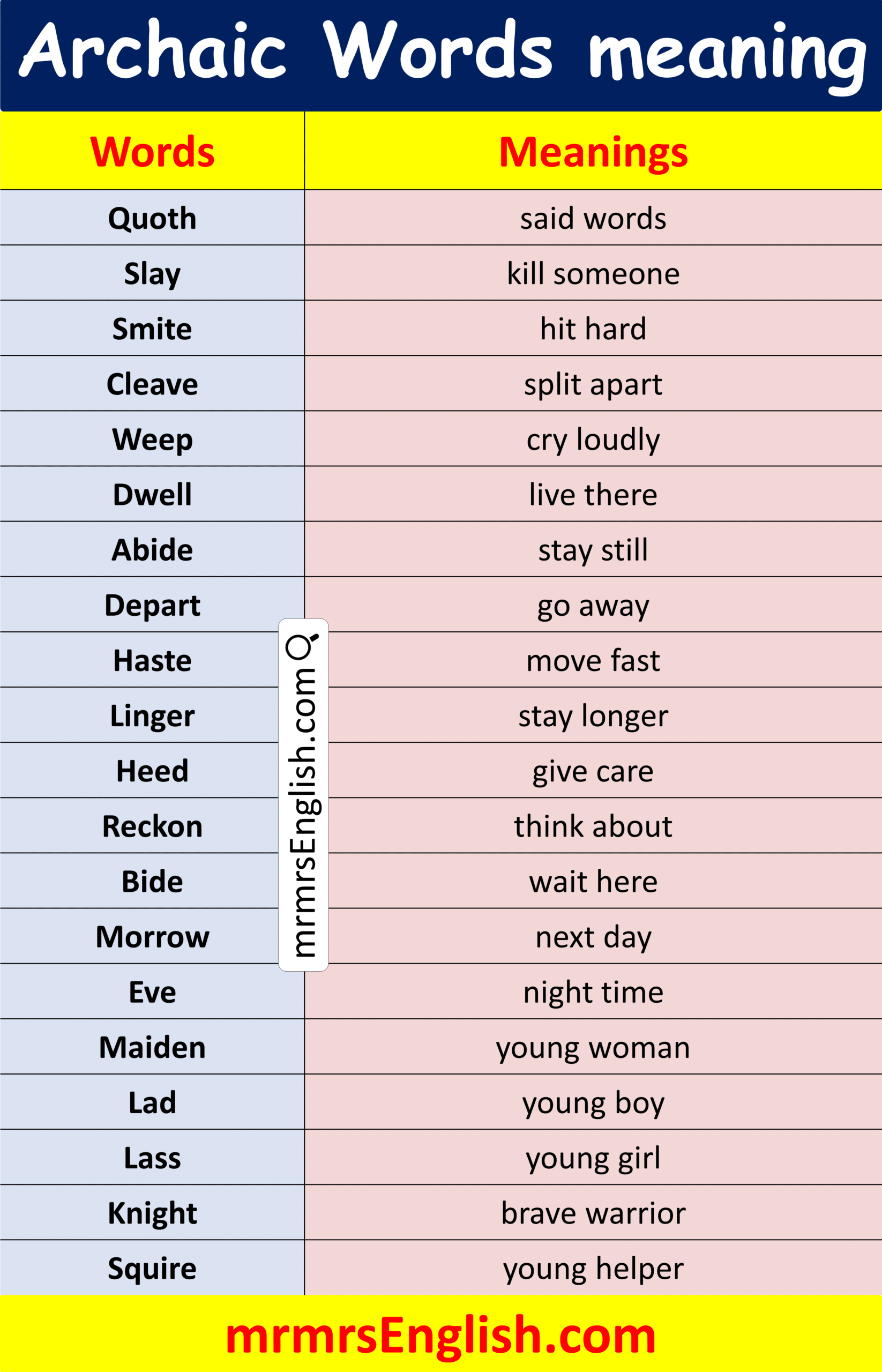Click the word Abide
Viewport: 882px width, 1372px height.
152,550
